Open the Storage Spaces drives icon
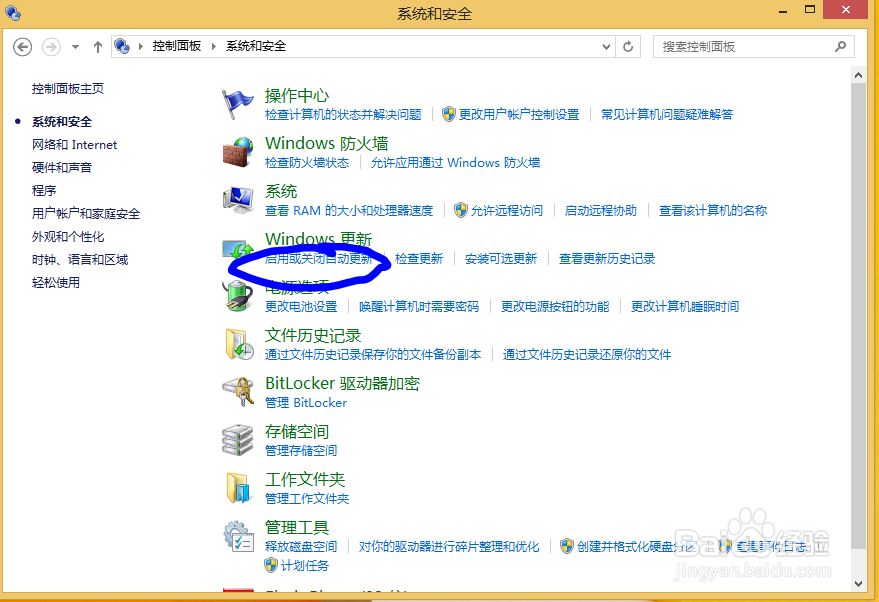Image resolution: width=879 pixels, height=602 pixels. pyautogui.click(x=238, y=439)
